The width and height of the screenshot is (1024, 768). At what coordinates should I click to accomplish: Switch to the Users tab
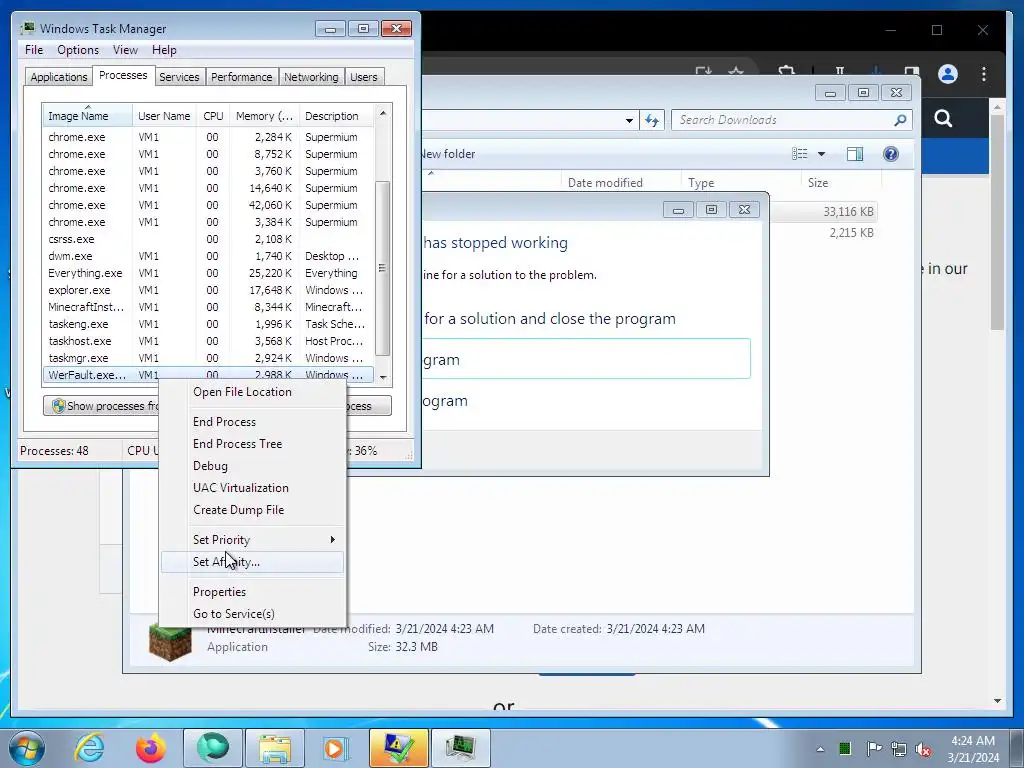click(363, 76)
